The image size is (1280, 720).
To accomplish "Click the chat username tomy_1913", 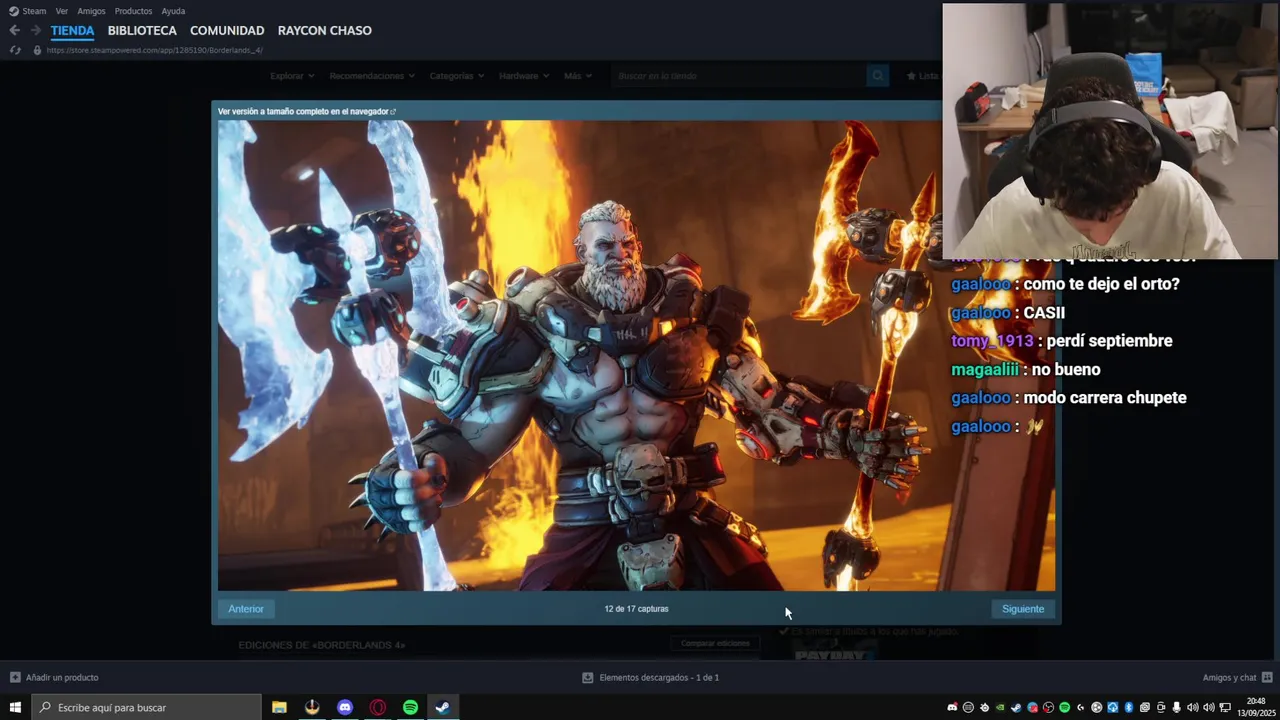I will 992,341.
